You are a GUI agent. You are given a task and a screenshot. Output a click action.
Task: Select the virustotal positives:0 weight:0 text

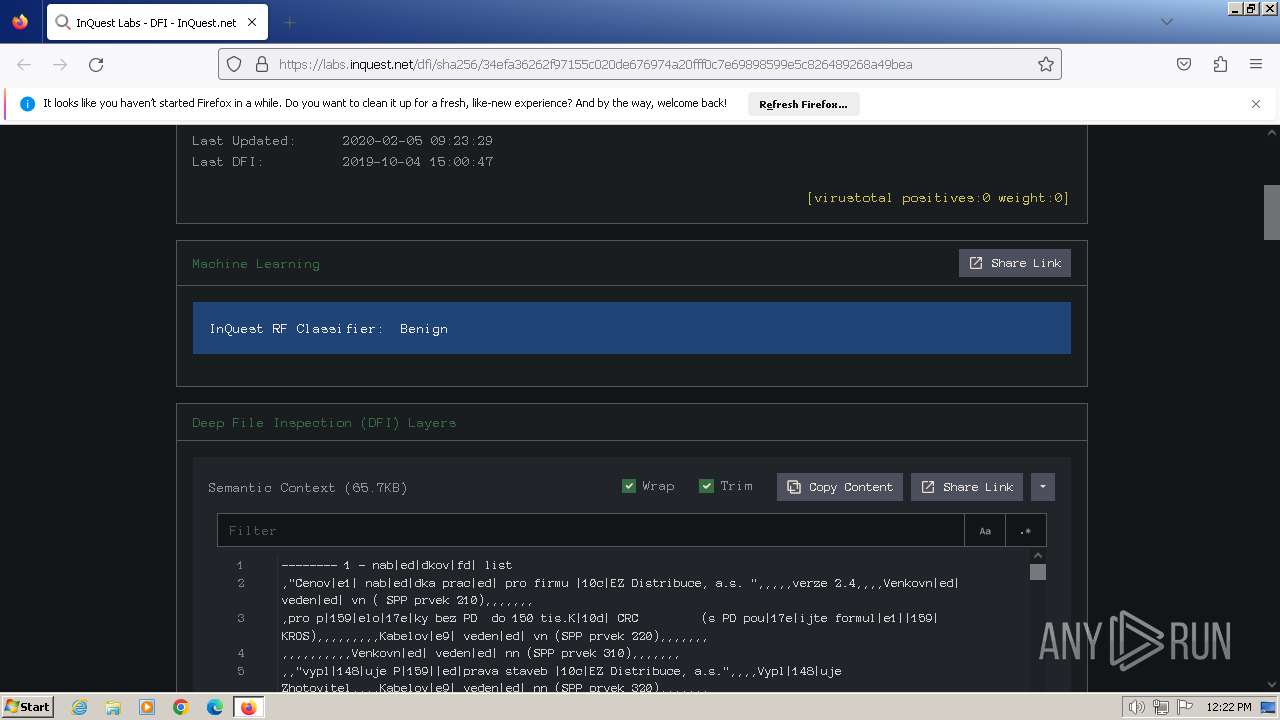[938, 198]
